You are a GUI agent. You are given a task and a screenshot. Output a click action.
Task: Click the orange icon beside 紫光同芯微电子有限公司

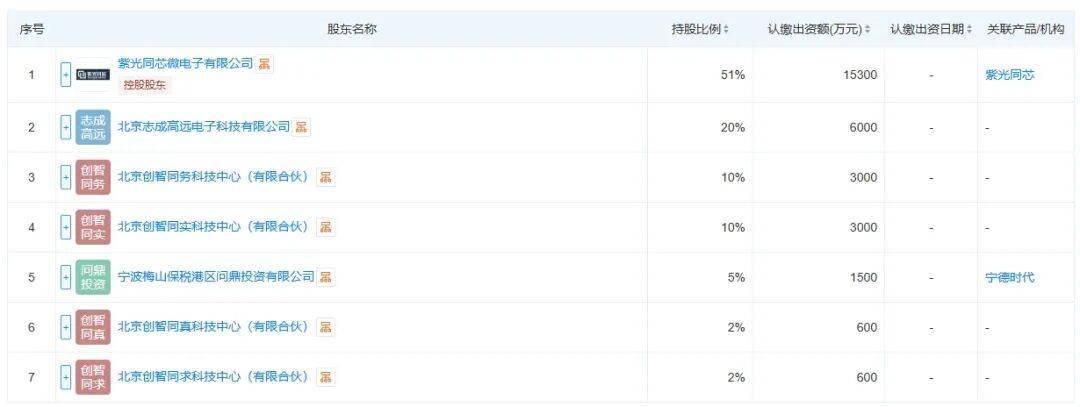pyautogui.click(x=265, y=64)
